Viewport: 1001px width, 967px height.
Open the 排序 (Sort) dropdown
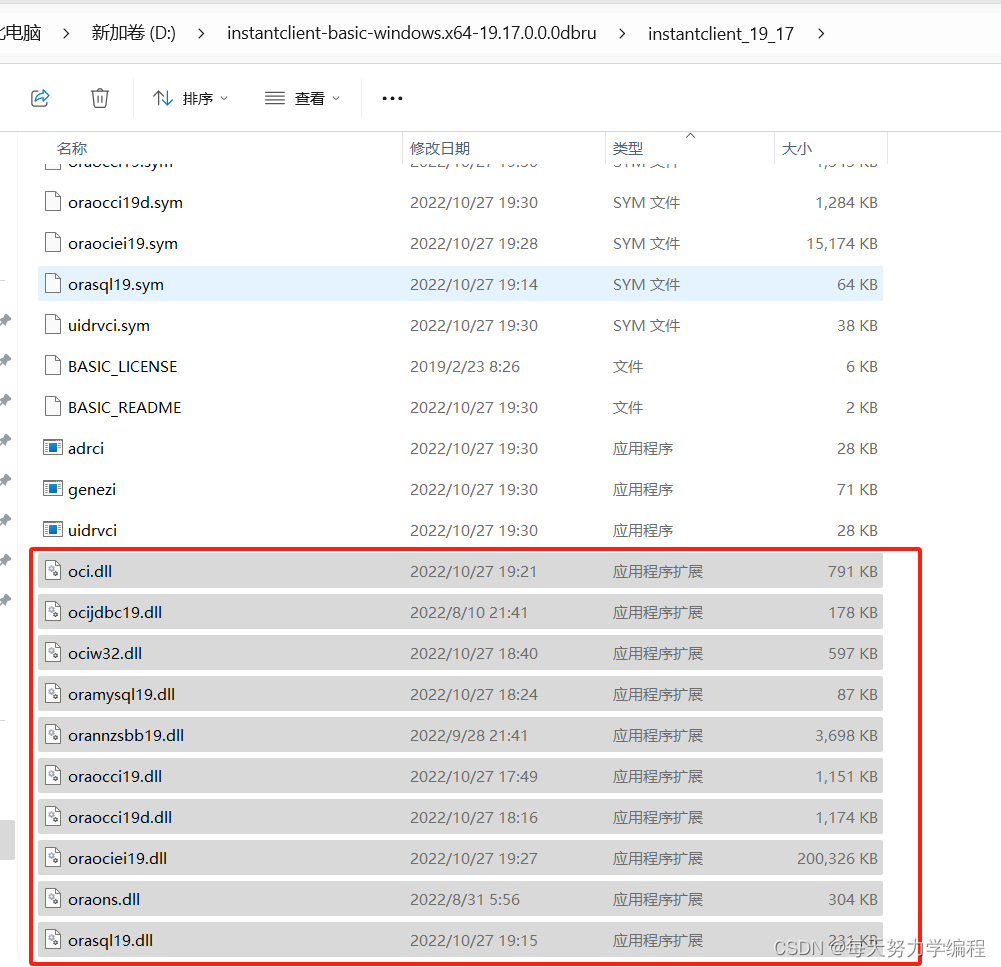(190, 97)
